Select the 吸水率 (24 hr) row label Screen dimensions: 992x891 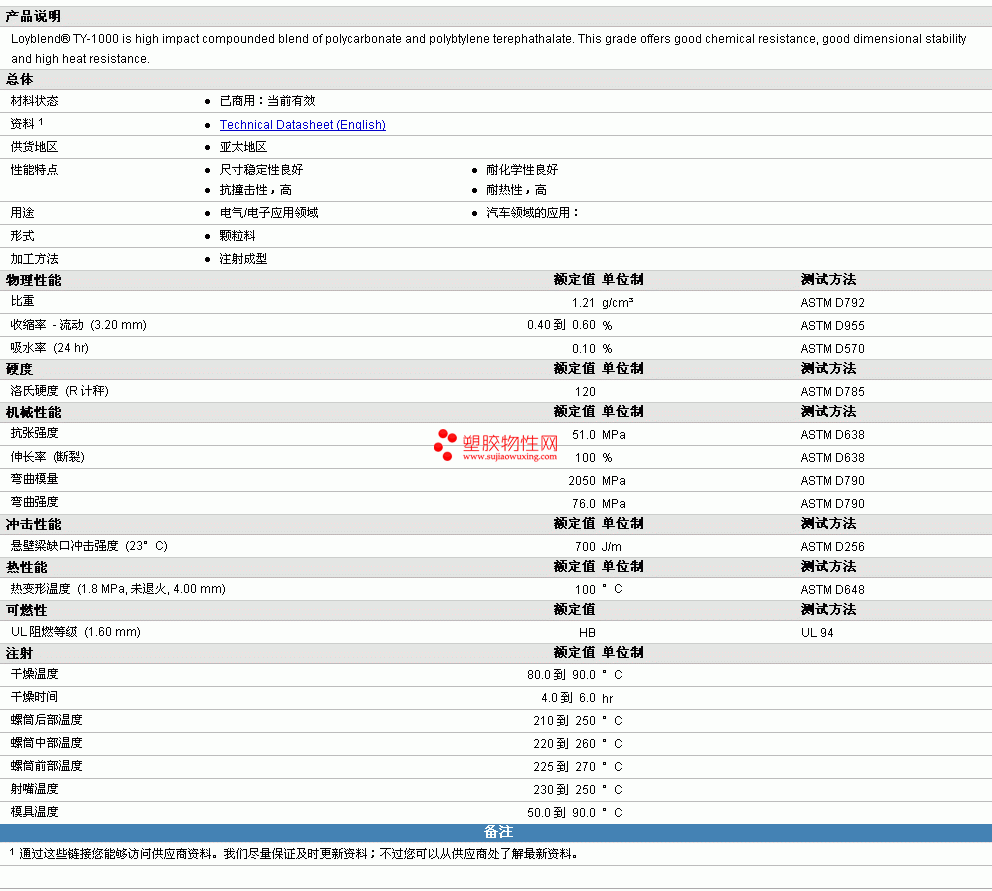tap(49, 348)
